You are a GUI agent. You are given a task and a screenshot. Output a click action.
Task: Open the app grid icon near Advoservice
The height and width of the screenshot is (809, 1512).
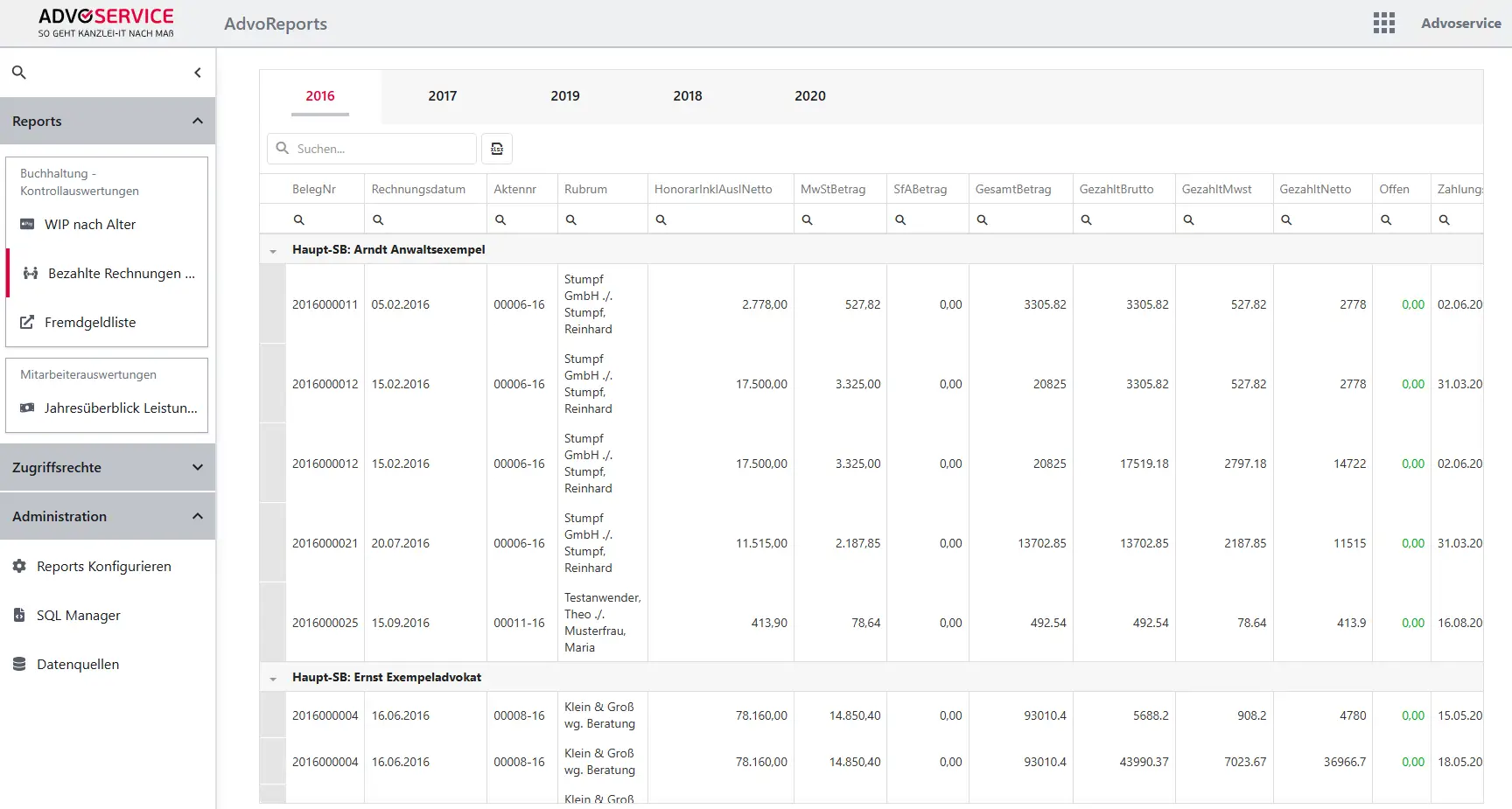(1383, 23)
